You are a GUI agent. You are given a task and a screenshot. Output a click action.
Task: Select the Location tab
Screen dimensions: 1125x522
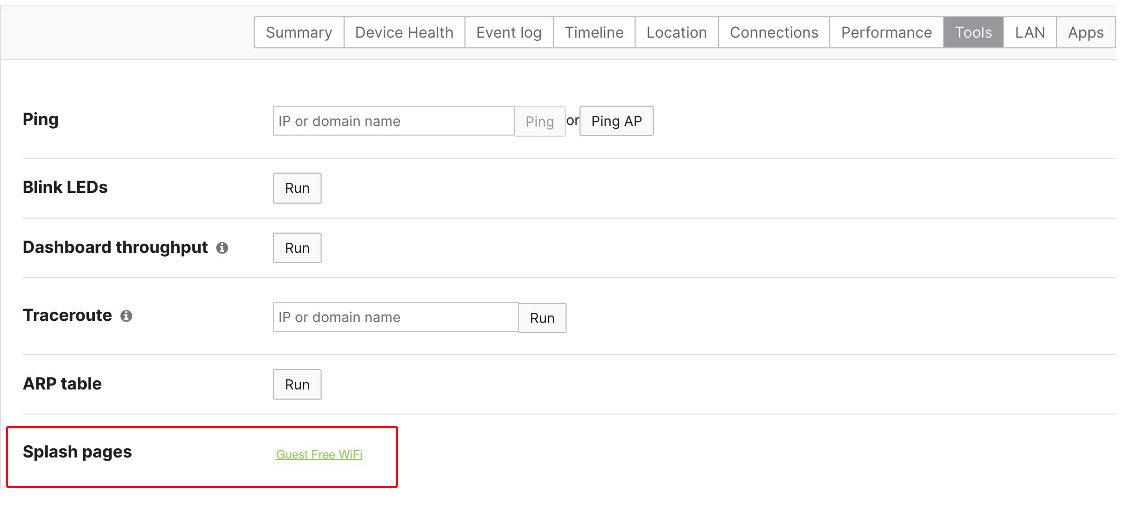point(676,32)
